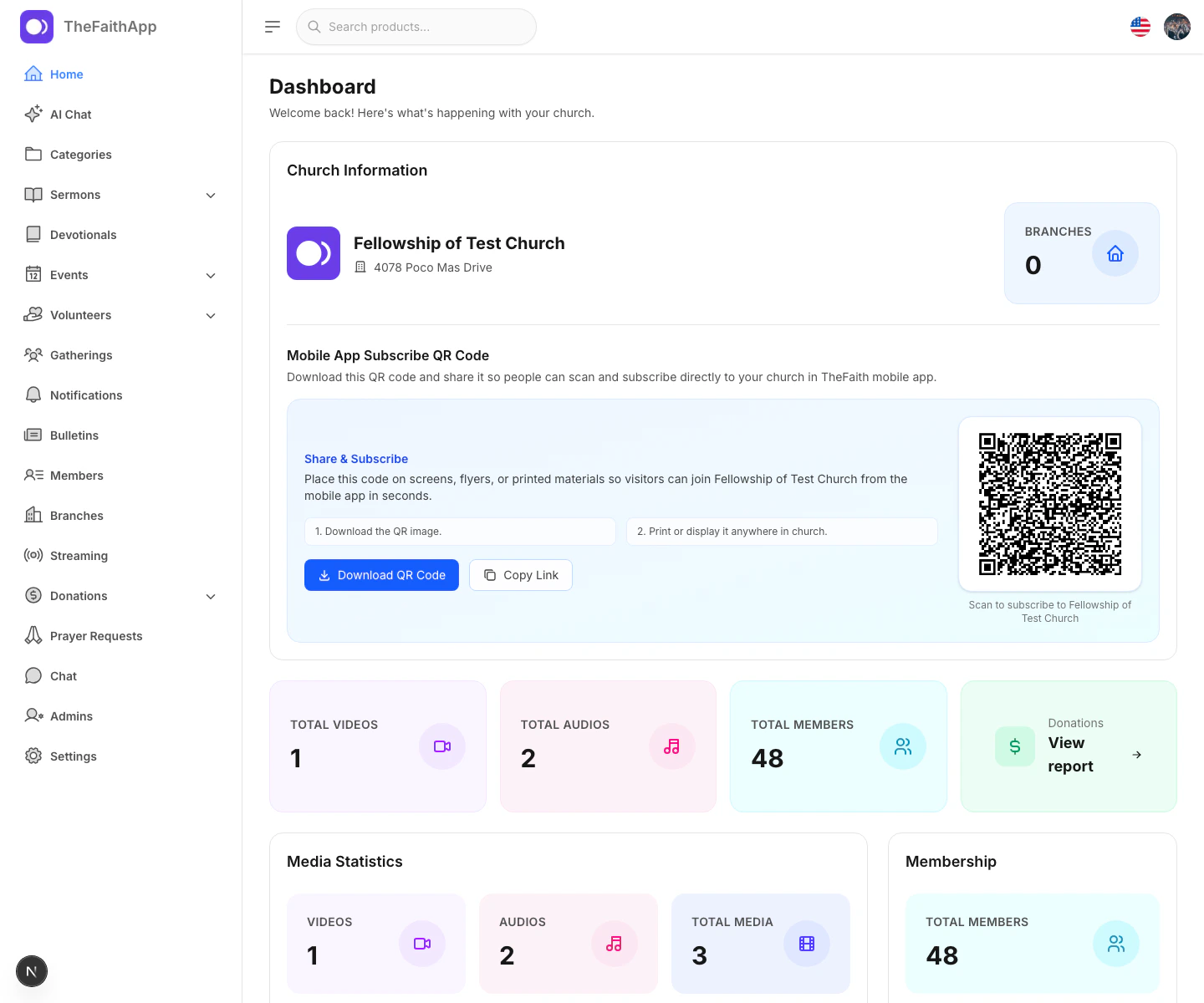Click the Volunteers hand-heart icon
The height and width of the screenshot is (1003, 1204).
pyautogui.click(x=33, y=314)
